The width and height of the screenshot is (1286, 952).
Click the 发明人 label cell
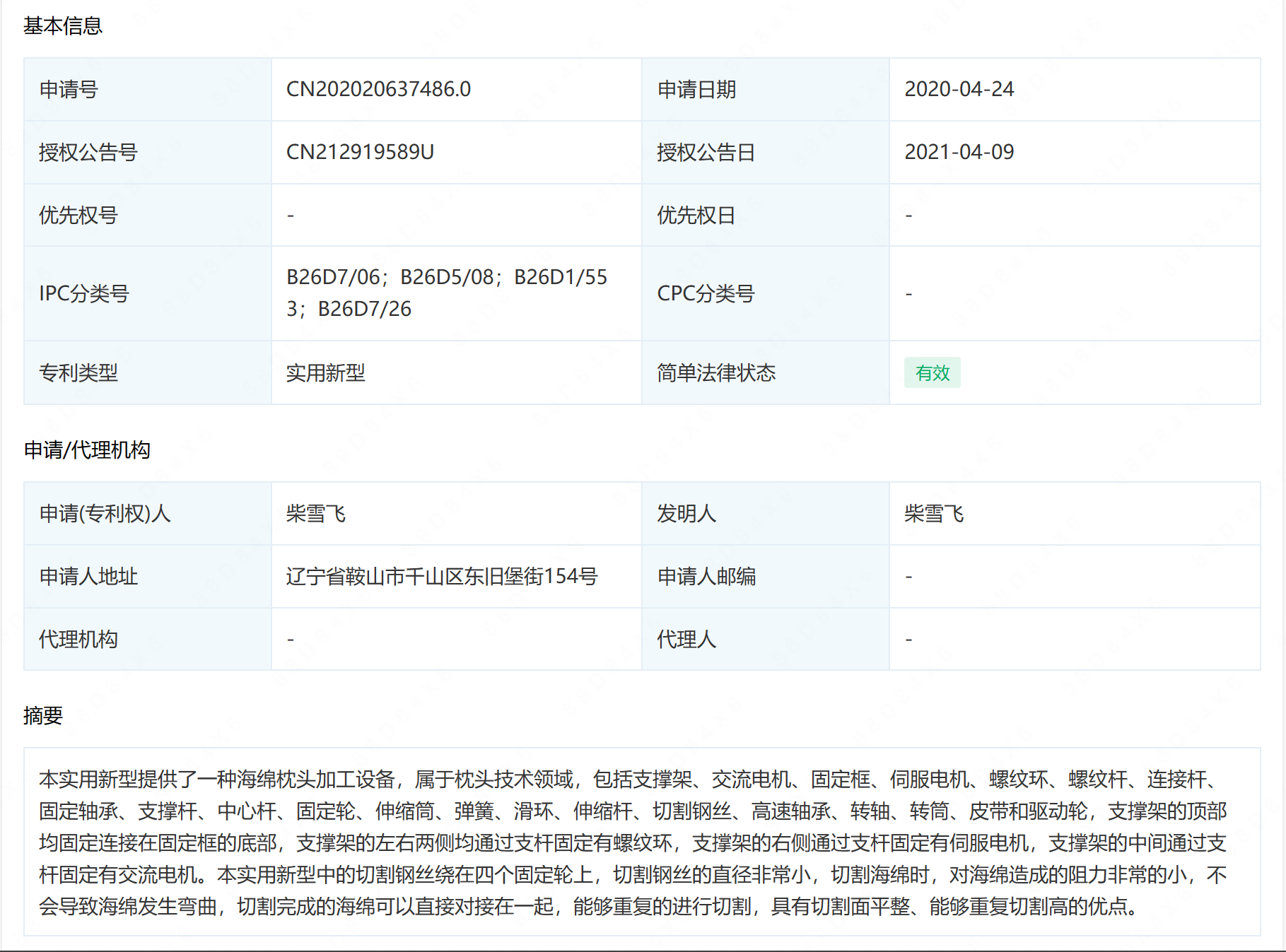pyautogui.click(x=766, y=514)
